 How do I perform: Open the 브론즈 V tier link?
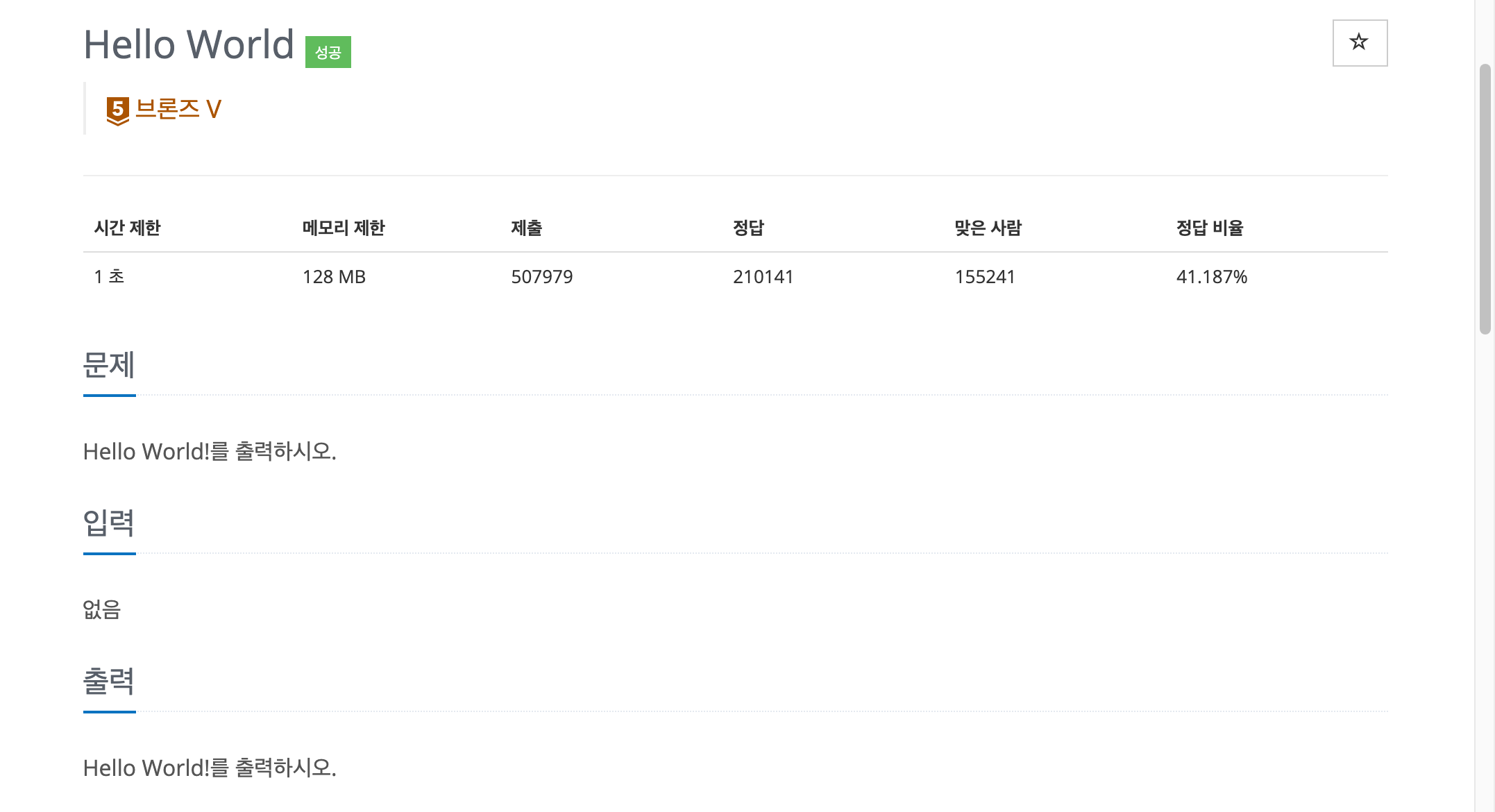(178, 109)
